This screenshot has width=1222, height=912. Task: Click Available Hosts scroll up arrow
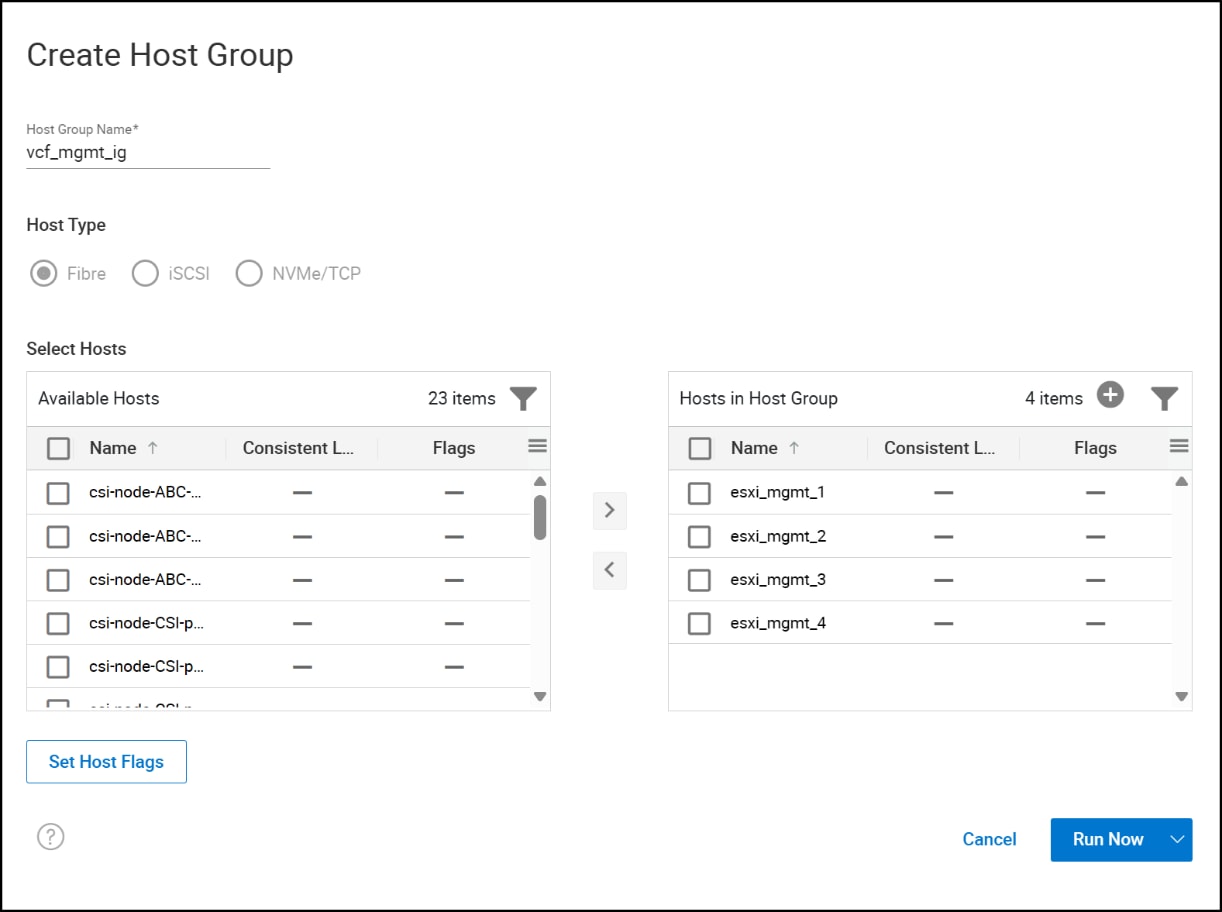coord(540,481)
